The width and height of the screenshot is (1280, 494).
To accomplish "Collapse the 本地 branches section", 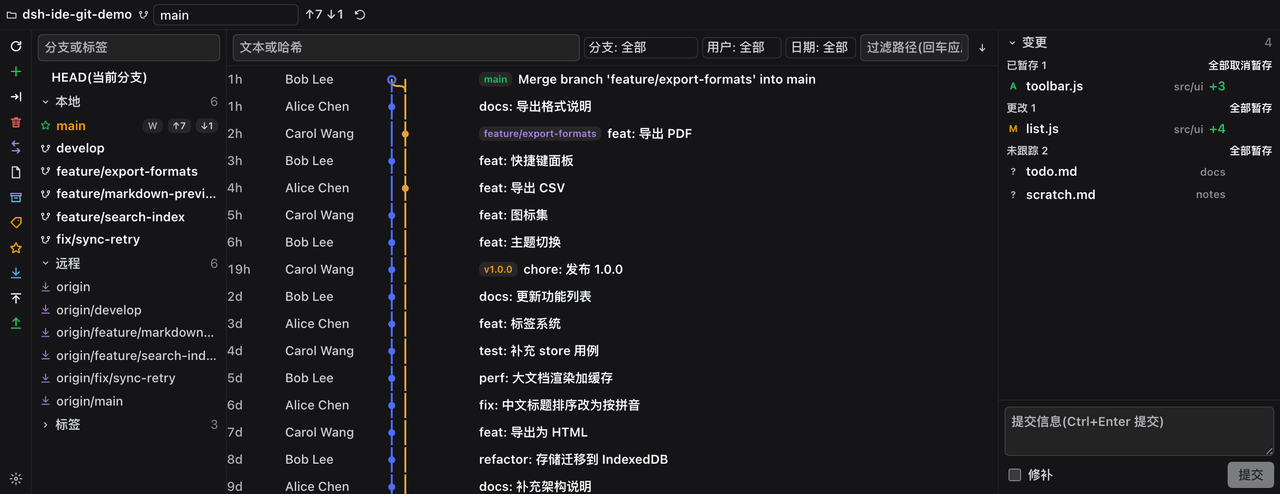I will 45,102.
